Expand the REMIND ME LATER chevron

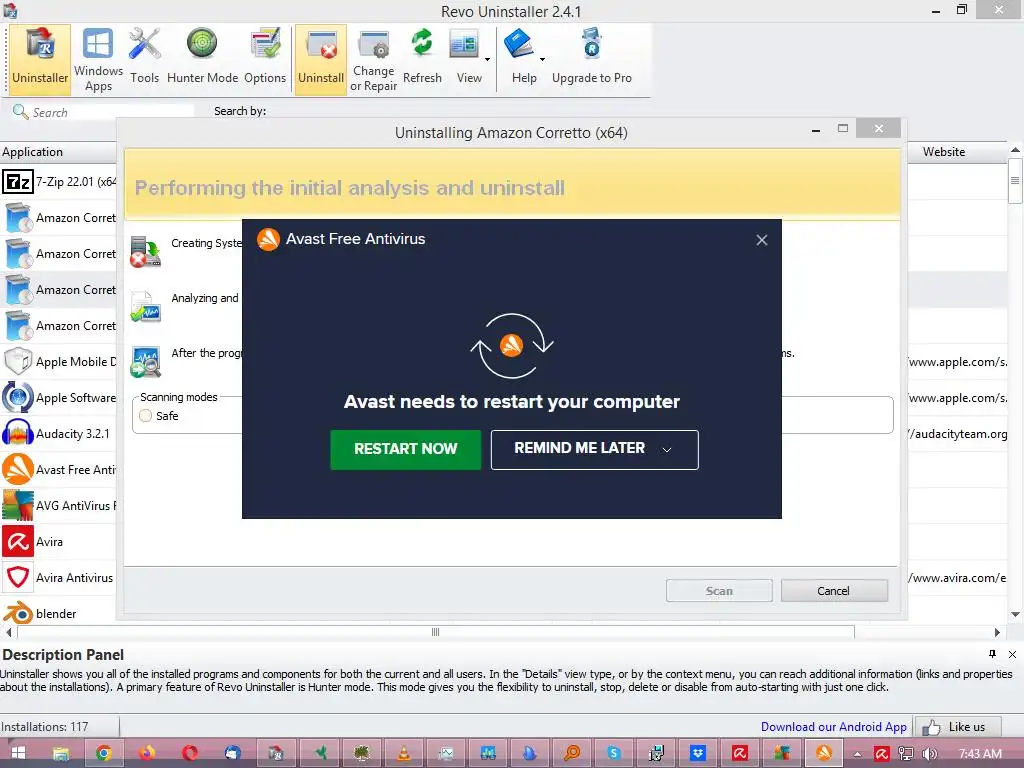click(x=667, y=449)
